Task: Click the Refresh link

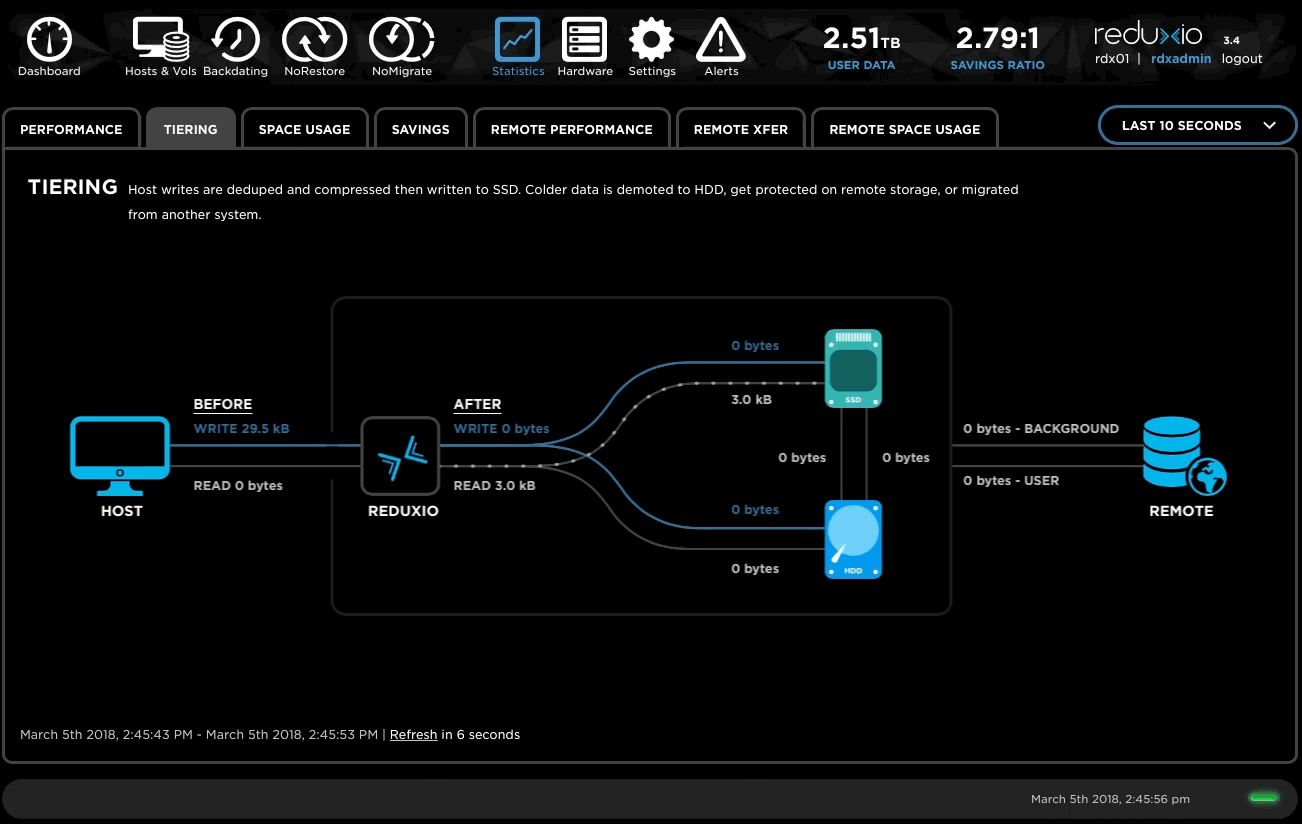Action: coord(414,734)
